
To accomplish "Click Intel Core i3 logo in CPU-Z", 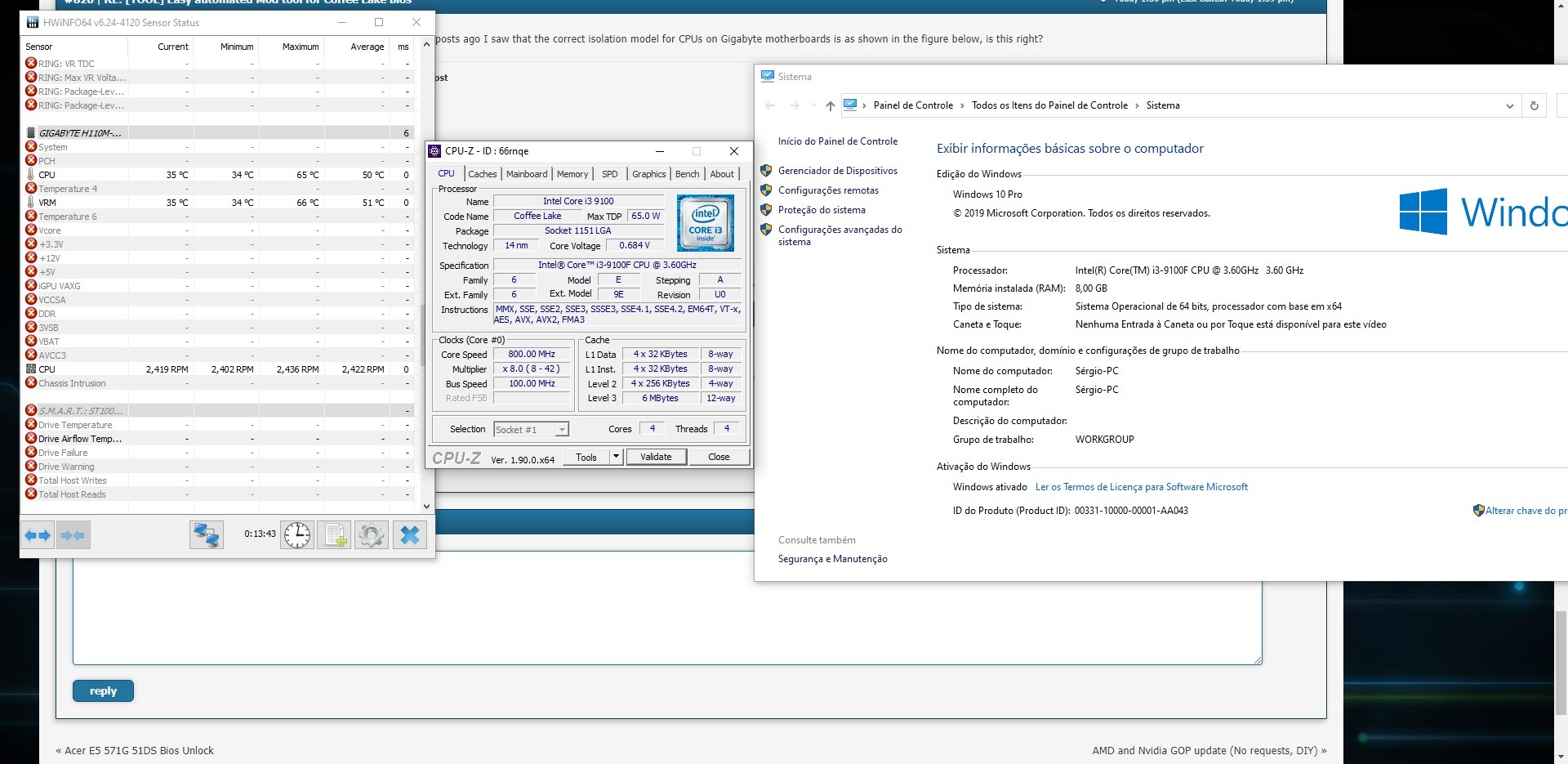I will click(x=706, y=222).
